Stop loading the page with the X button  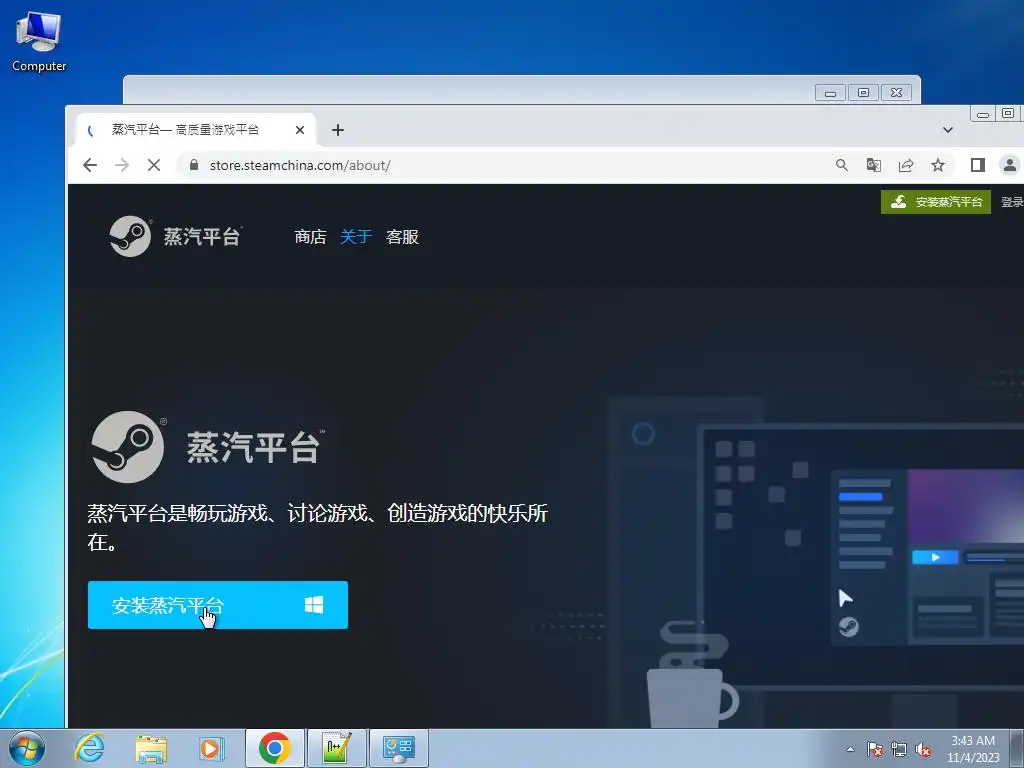point(154,165)
